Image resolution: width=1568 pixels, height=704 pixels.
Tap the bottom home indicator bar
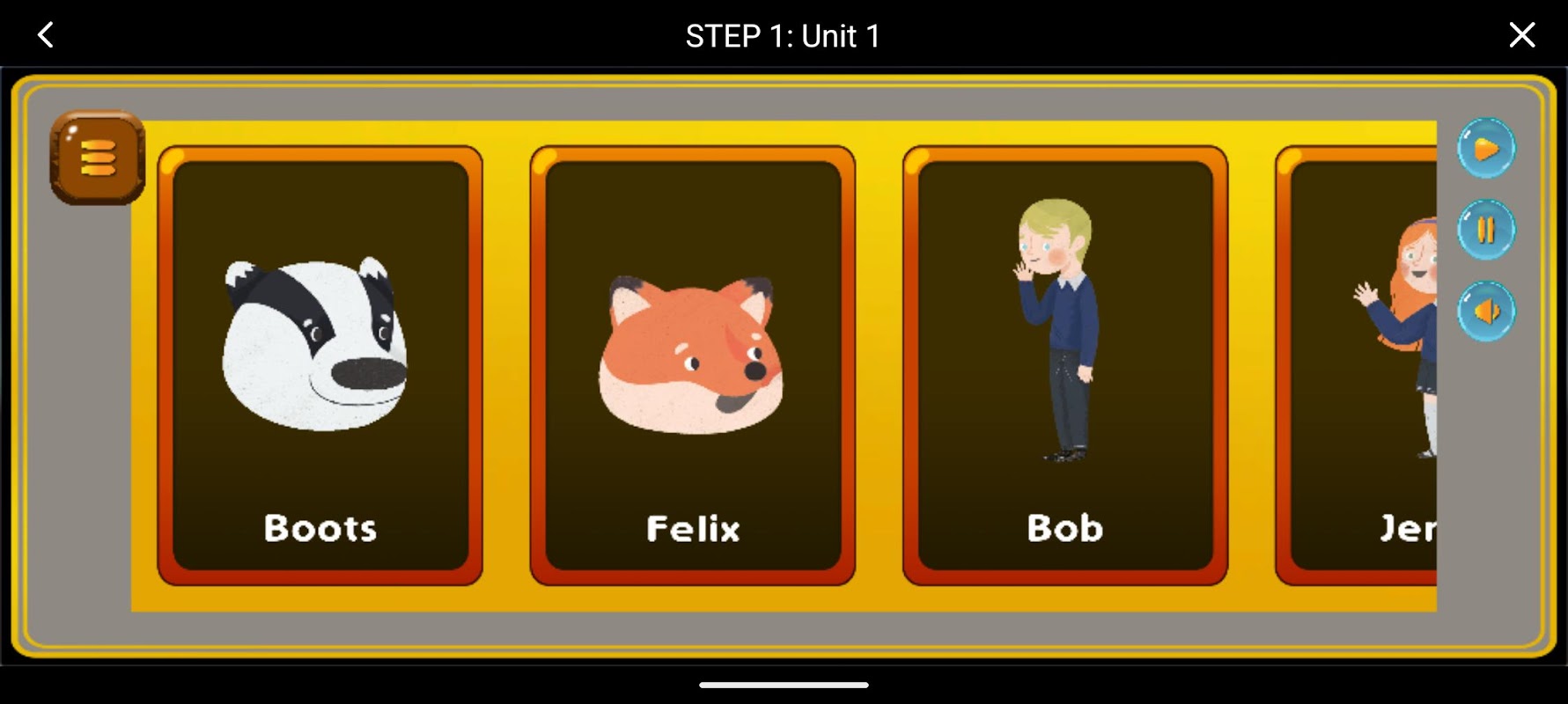pos(784,685)
